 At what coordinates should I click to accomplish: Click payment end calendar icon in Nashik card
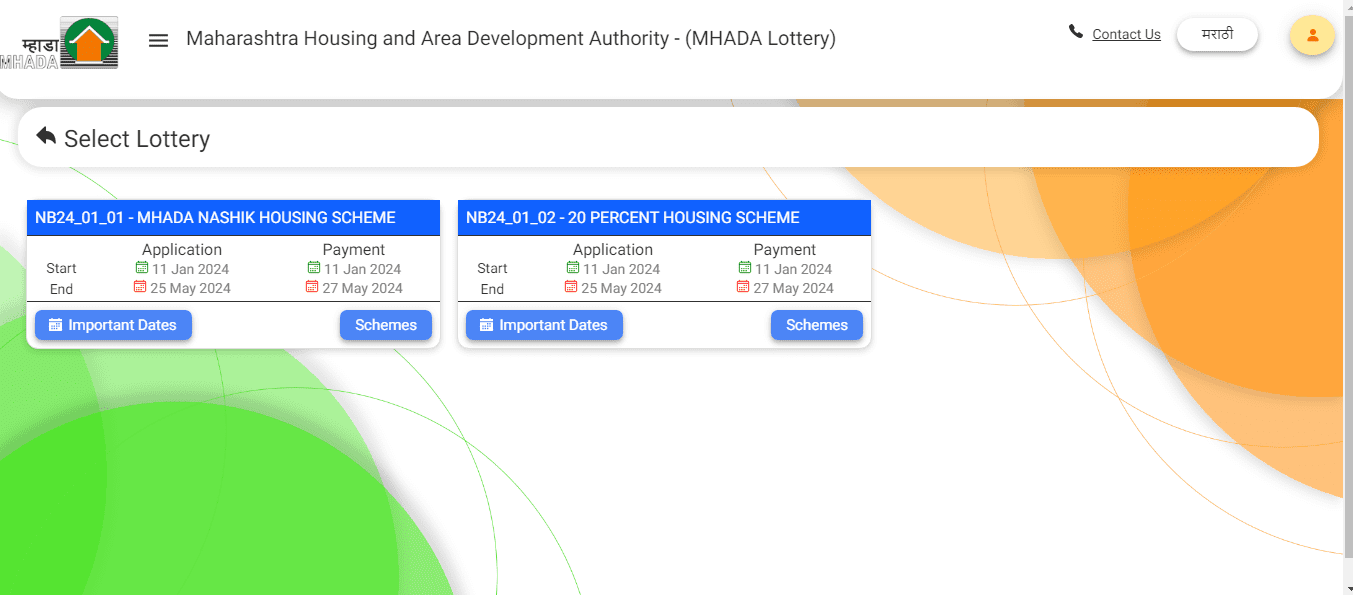click(312, 287)
